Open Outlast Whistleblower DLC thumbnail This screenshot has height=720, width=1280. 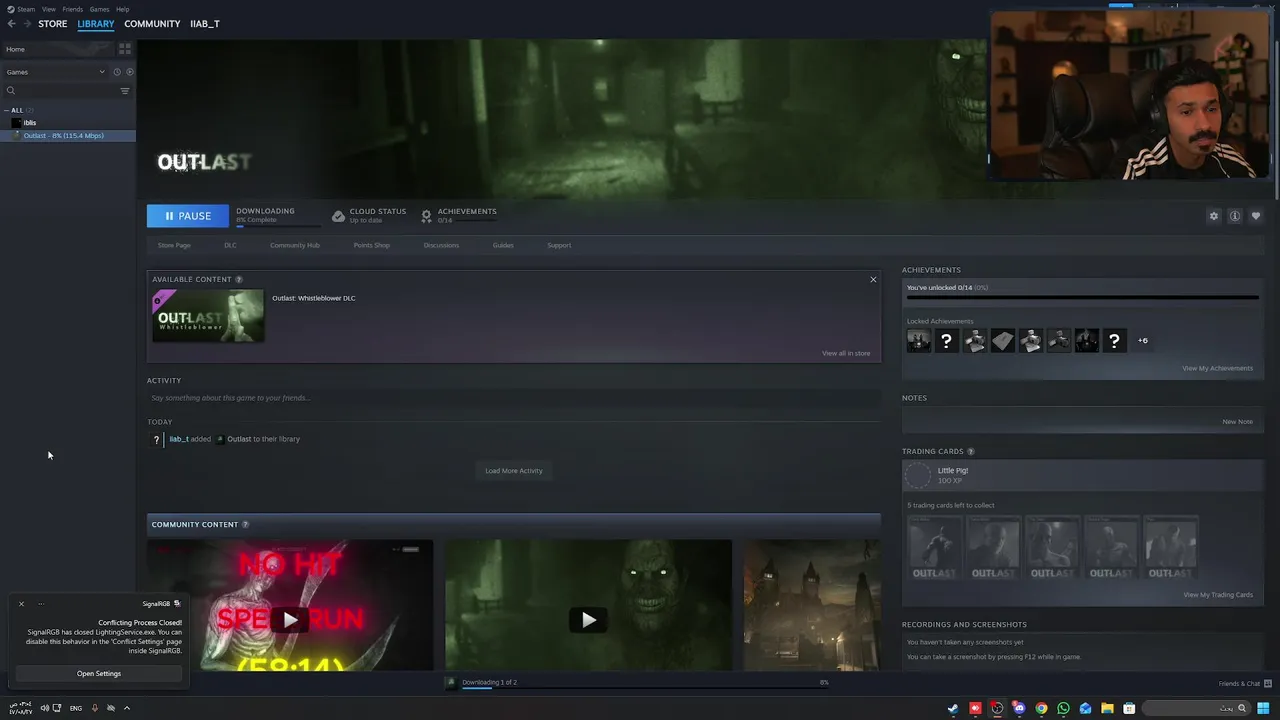208,316
